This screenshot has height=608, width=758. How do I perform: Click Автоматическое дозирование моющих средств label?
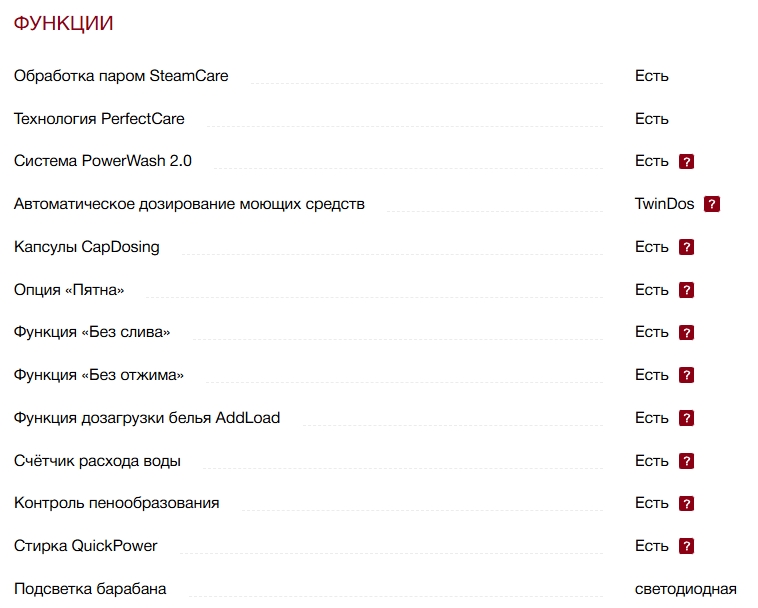tap(189, 204)
